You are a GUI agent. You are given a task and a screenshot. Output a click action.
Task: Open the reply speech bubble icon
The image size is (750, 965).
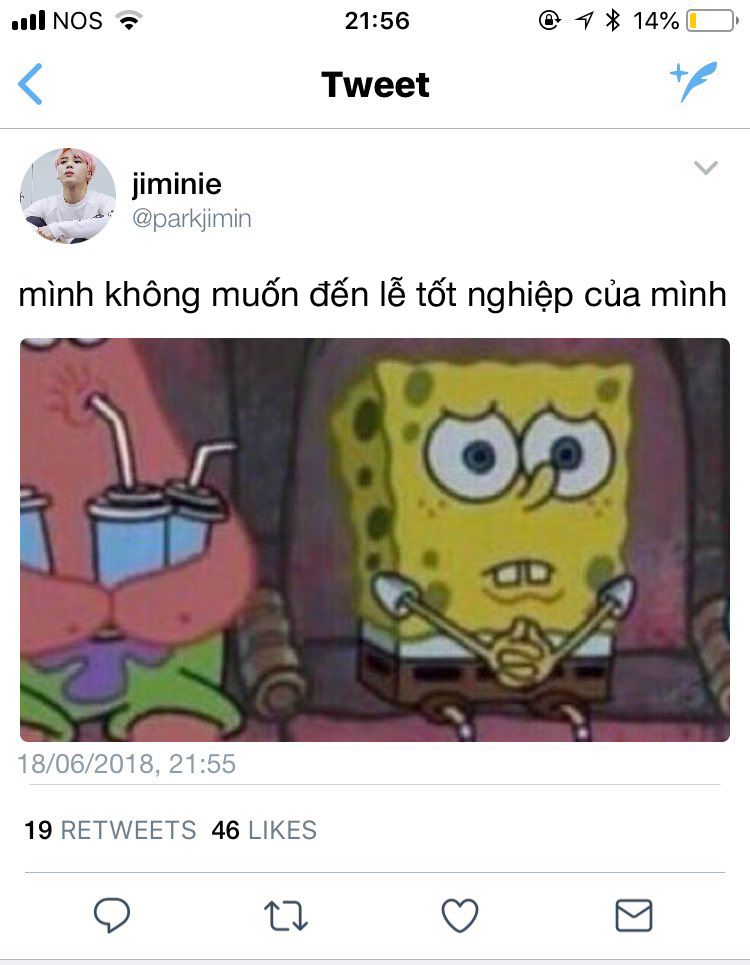[111, 915]
